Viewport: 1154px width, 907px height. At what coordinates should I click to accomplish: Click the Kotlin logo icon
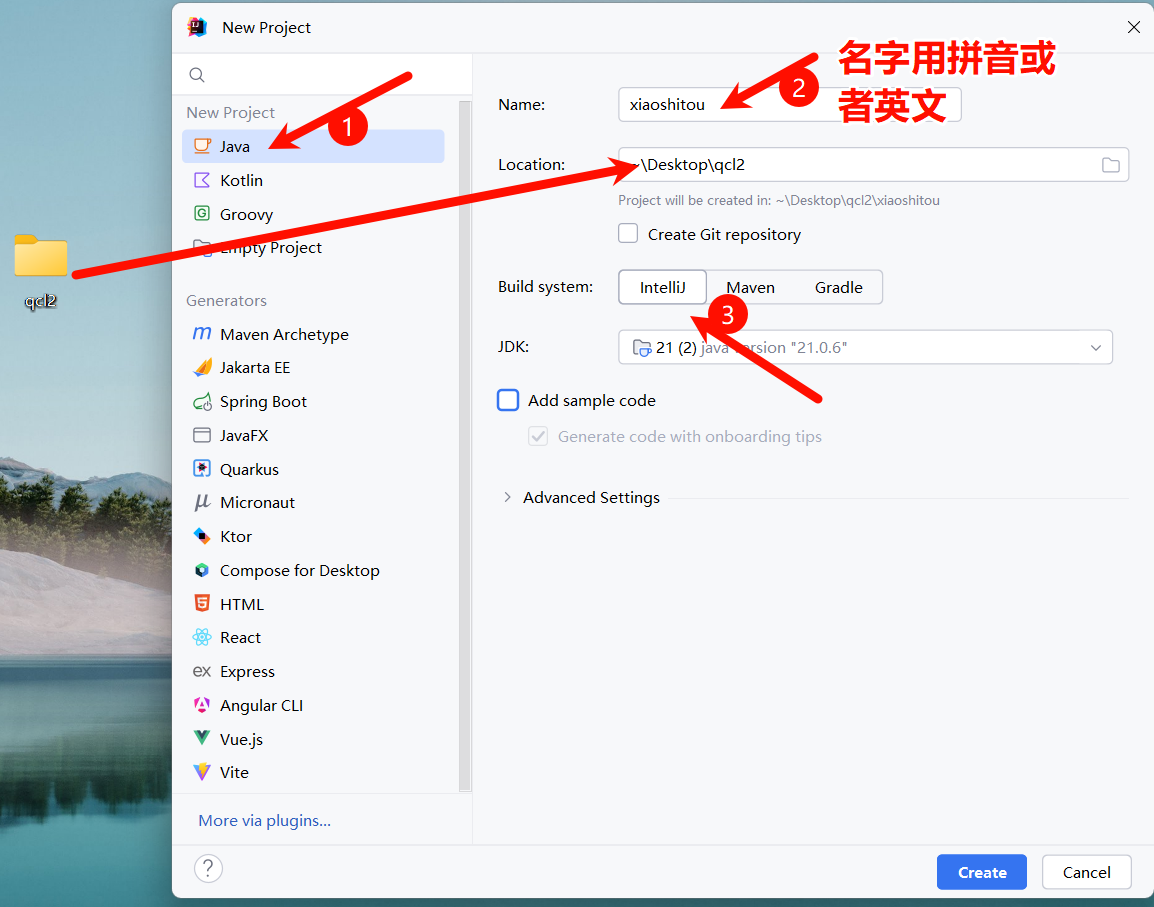[x=202, y=180]
